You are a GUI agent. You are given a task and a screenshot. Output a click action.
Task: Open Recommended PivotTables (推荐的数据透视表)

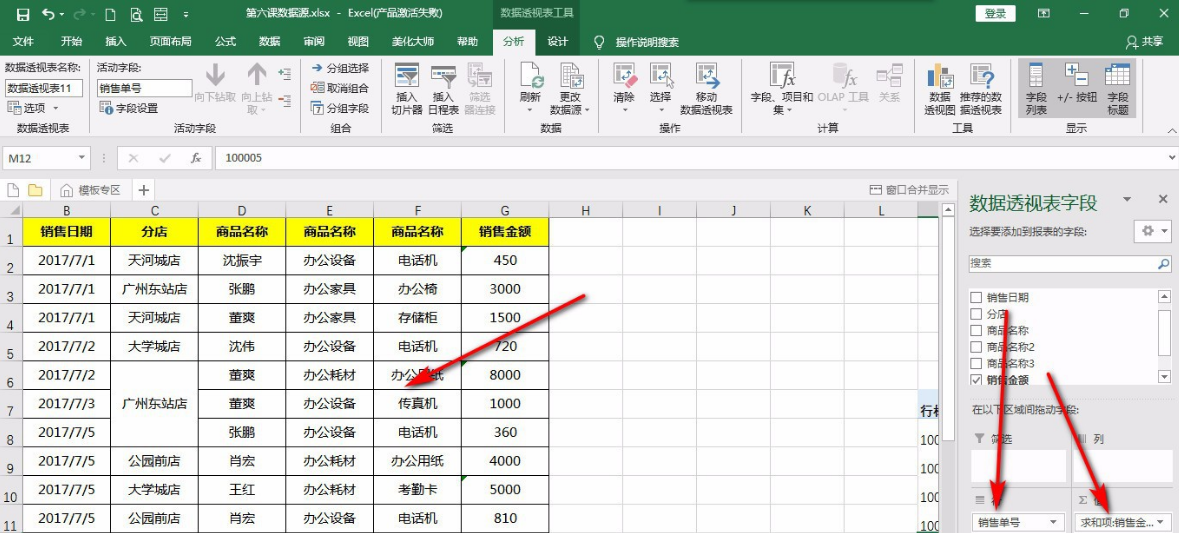[980, 89]
